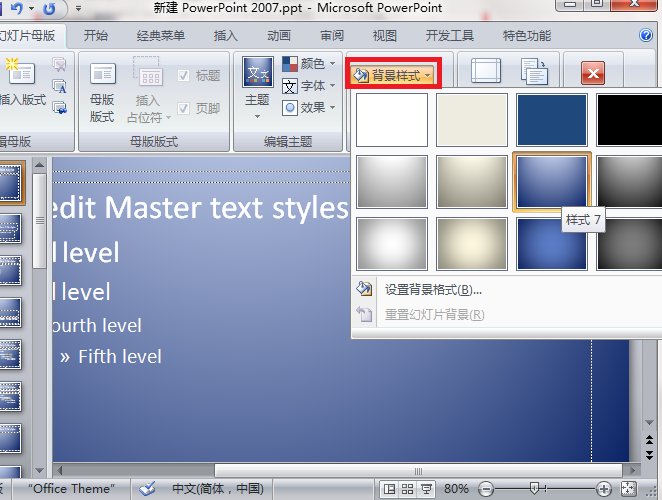Click the 设置背景格式 paint bucket icon
The height and width of the screenshot is (500, 662).
click(x=364, y=289)
